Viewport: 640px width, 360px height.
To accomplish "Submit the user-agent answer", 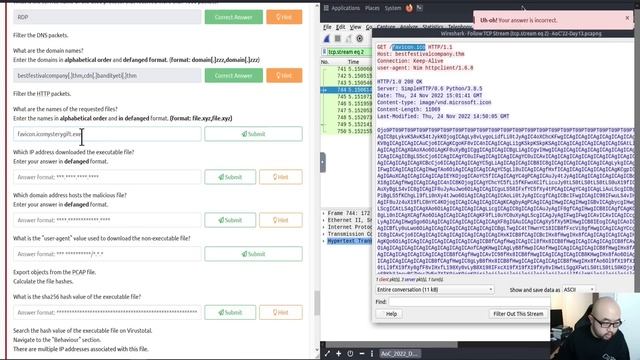I will [x=253, y=254].
